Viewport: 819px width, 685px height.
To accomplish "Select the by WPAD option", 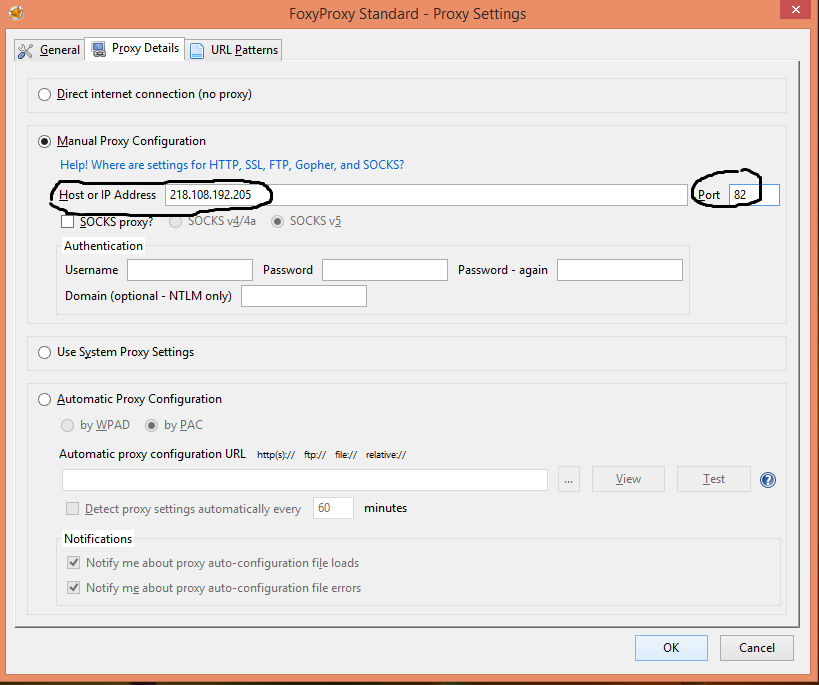I will pos(67,425).
